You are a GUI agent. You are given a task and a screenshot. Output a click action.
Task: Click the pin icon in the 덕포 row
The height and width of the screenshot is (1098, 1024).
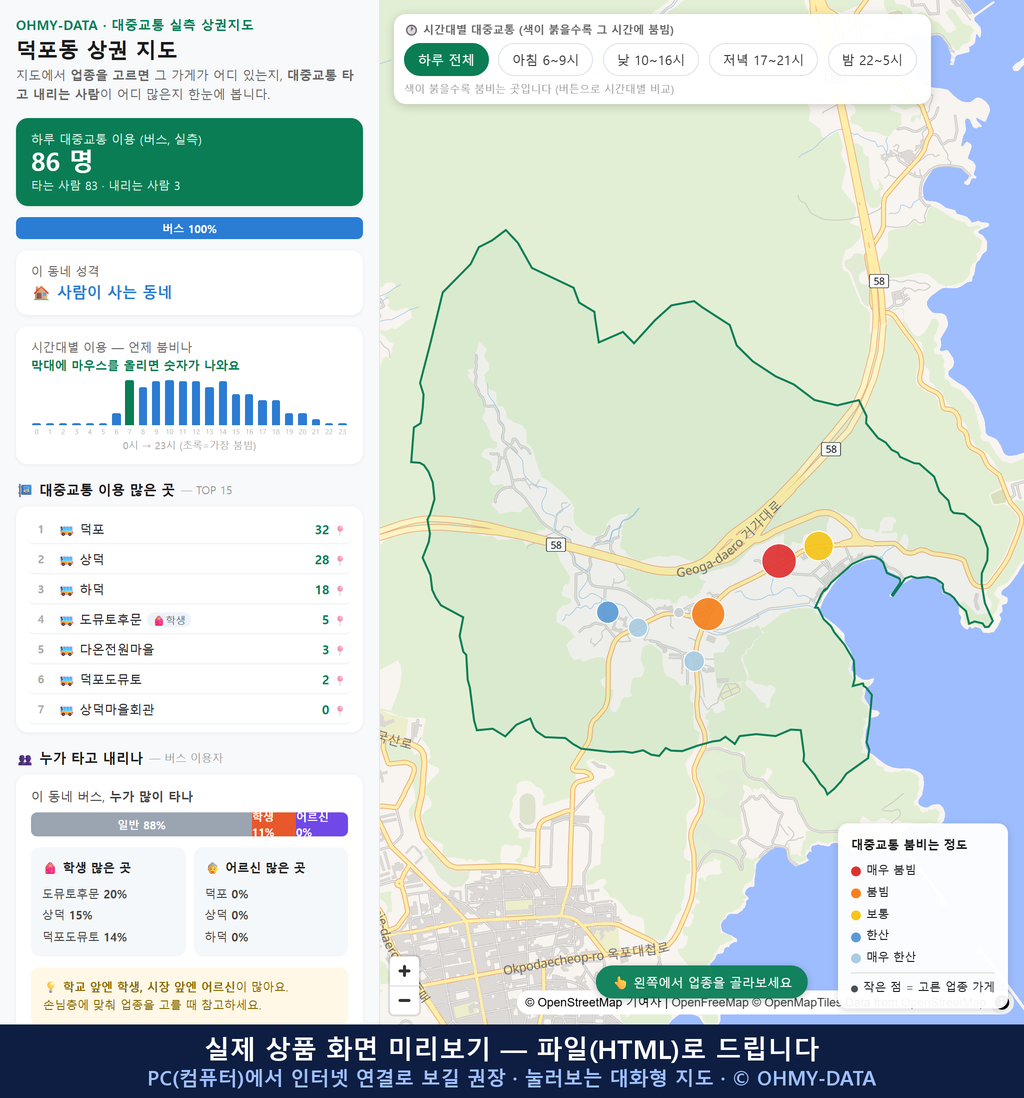340,530
